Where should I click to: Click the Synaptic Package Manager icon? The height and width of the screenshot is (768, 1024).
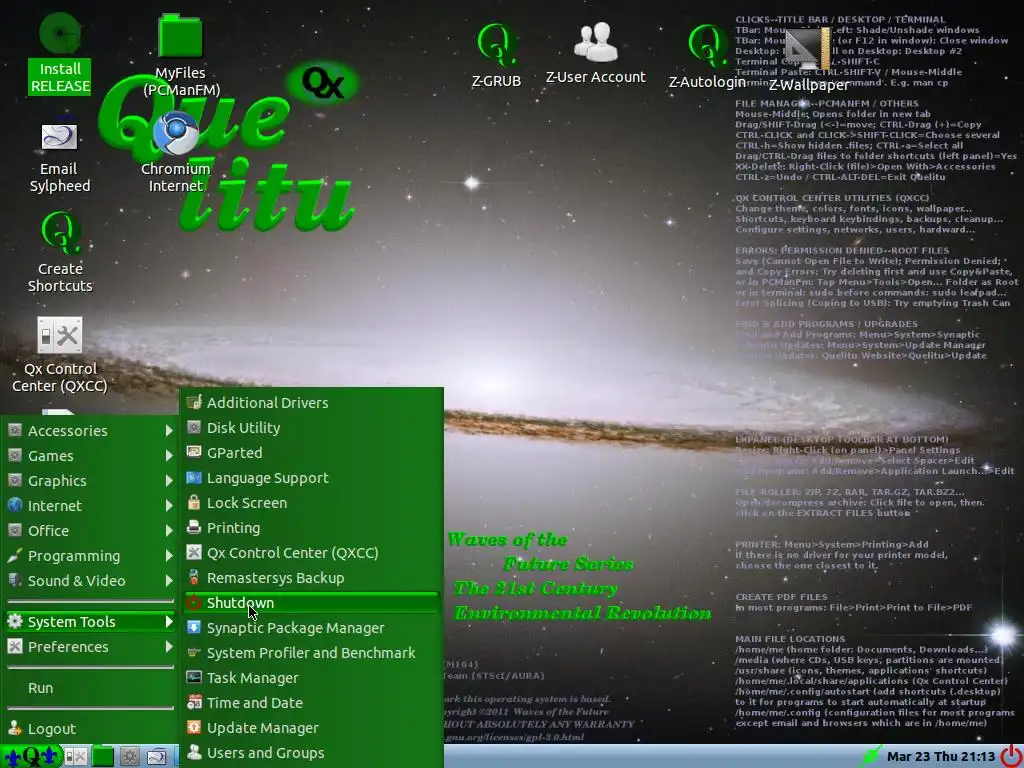194,627
